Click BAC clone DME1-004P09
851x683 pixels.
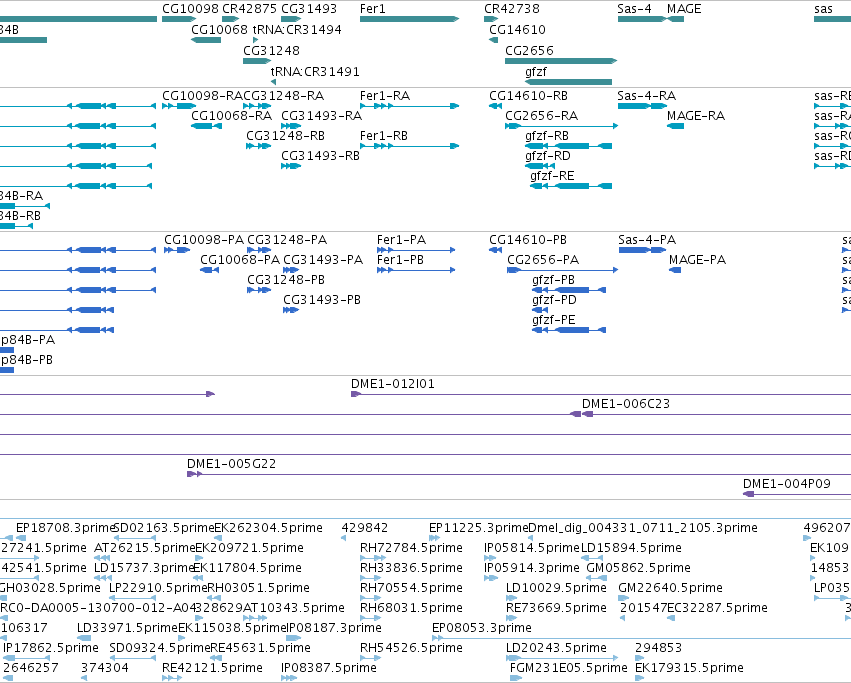[x=786, y=484]
